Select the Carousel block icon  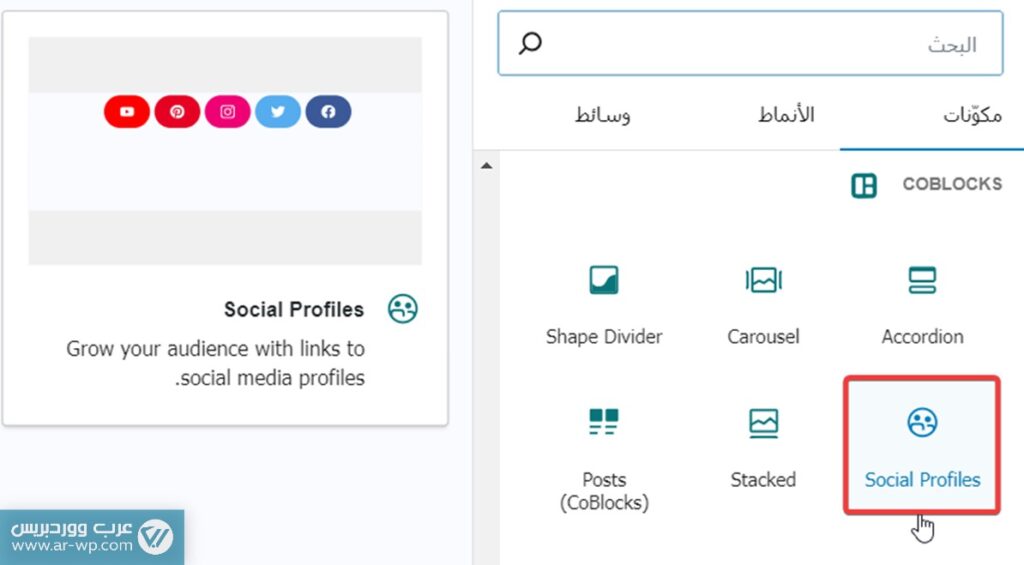click(763, 281)
